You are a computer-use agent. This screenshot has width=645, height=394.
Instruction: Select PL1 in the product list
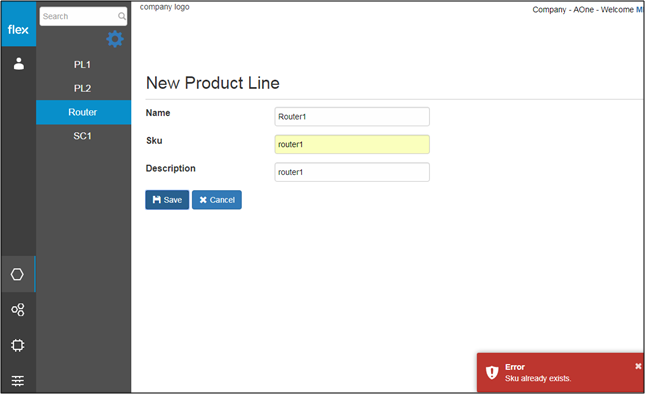[83, 65]
